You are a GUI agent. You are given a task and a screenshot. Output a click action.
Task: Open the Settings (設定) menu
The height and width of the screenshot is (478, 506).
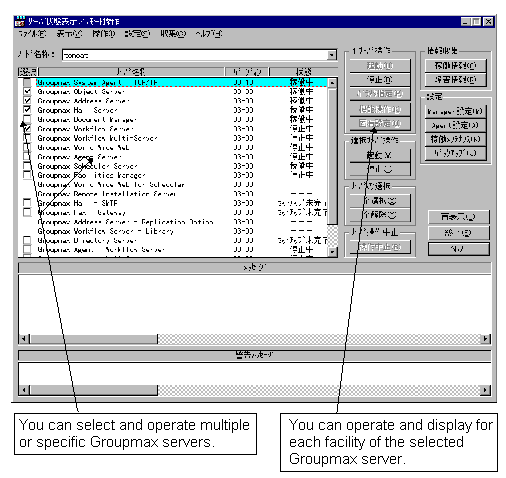click(x=137, y=34)
